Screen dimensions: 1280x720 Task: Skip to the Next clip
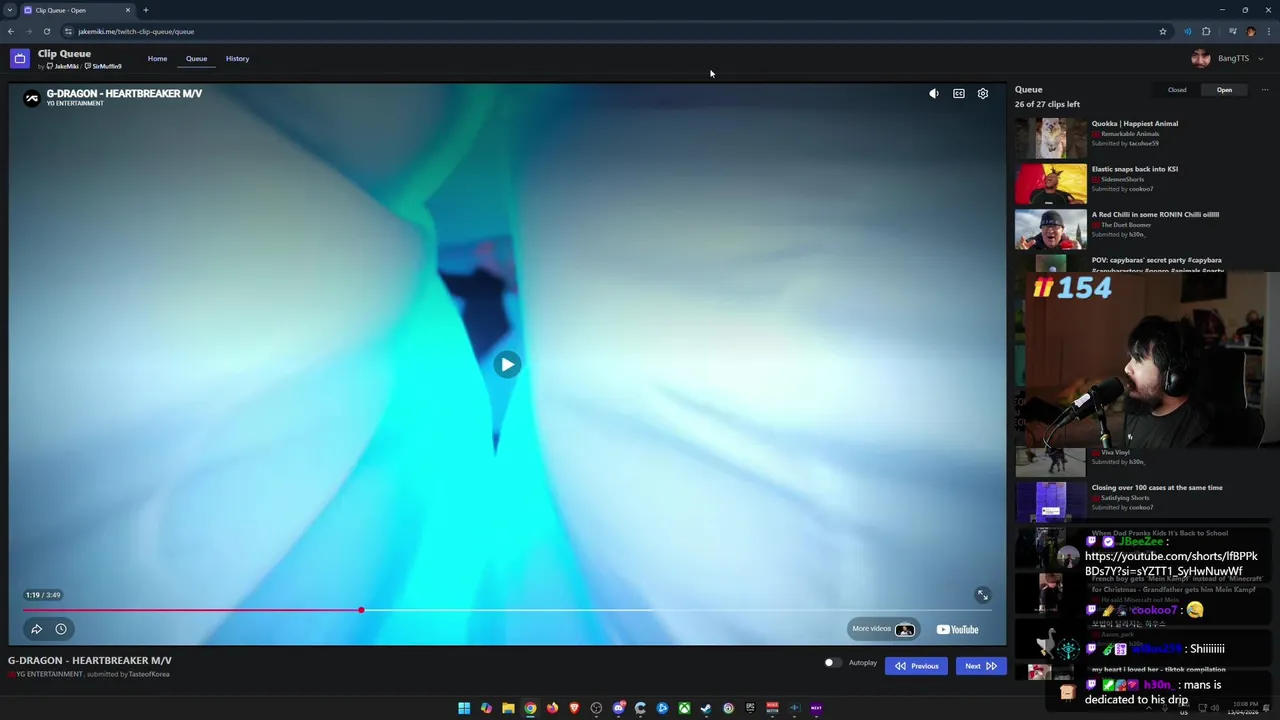pyautogui.click(x=980, y=666)
